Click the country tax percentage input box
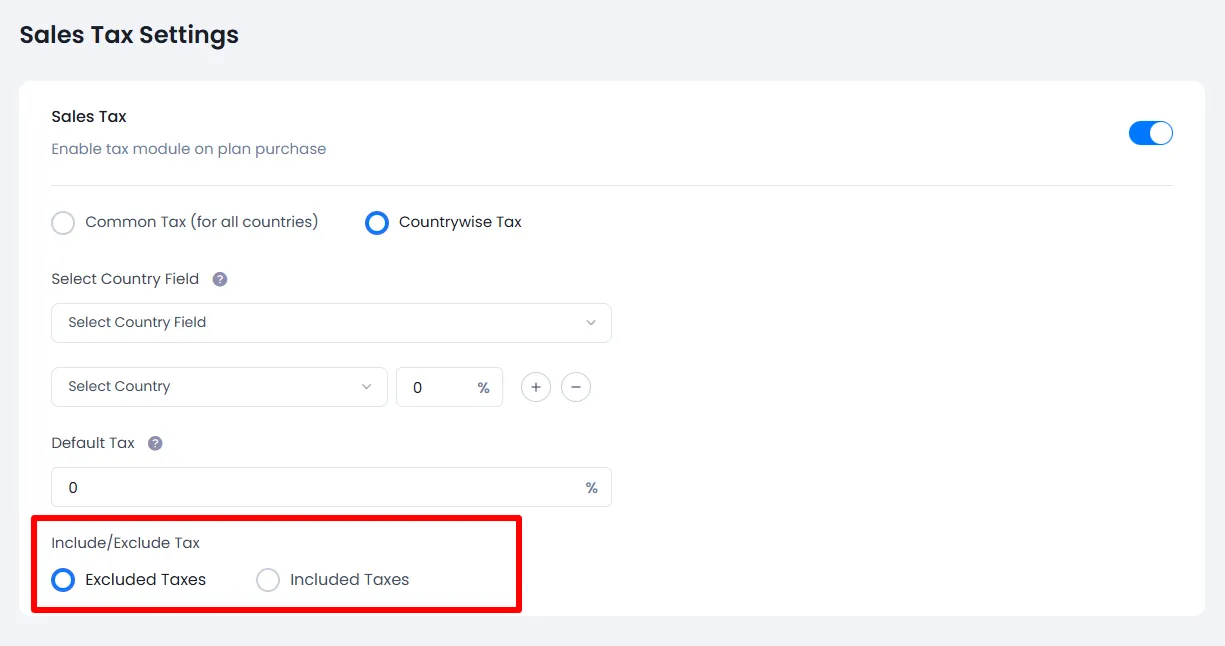This screenshot has width=1225, height=646. (x=435, y=387)
